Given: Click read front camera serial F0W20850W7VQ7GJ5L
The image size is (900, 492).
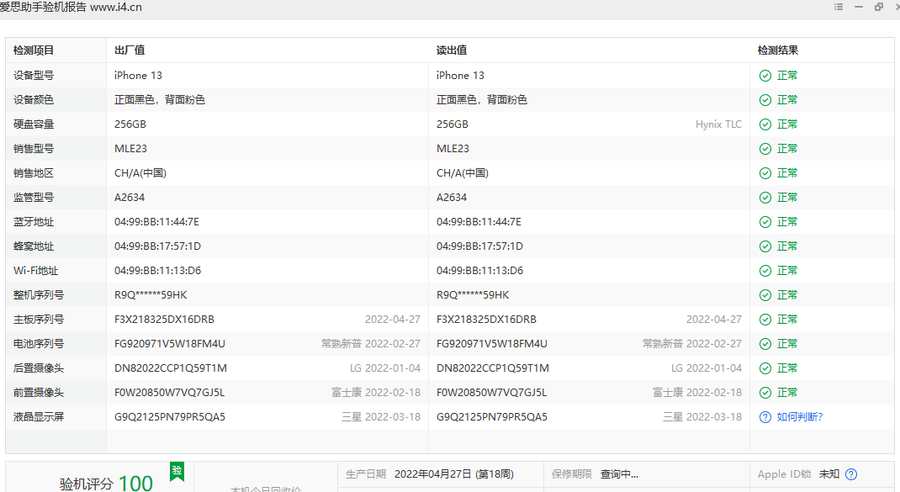Looking at the screenshot, I should (x=492, y=393).
